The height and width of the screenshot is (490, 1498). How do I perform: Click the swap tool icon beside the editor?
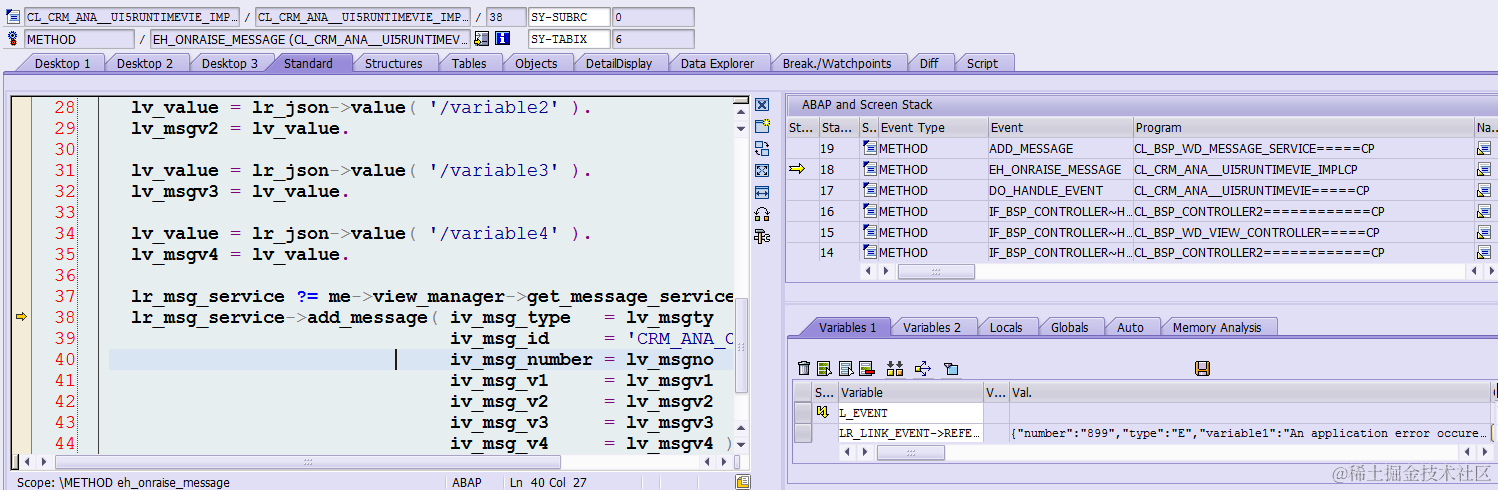762,148
